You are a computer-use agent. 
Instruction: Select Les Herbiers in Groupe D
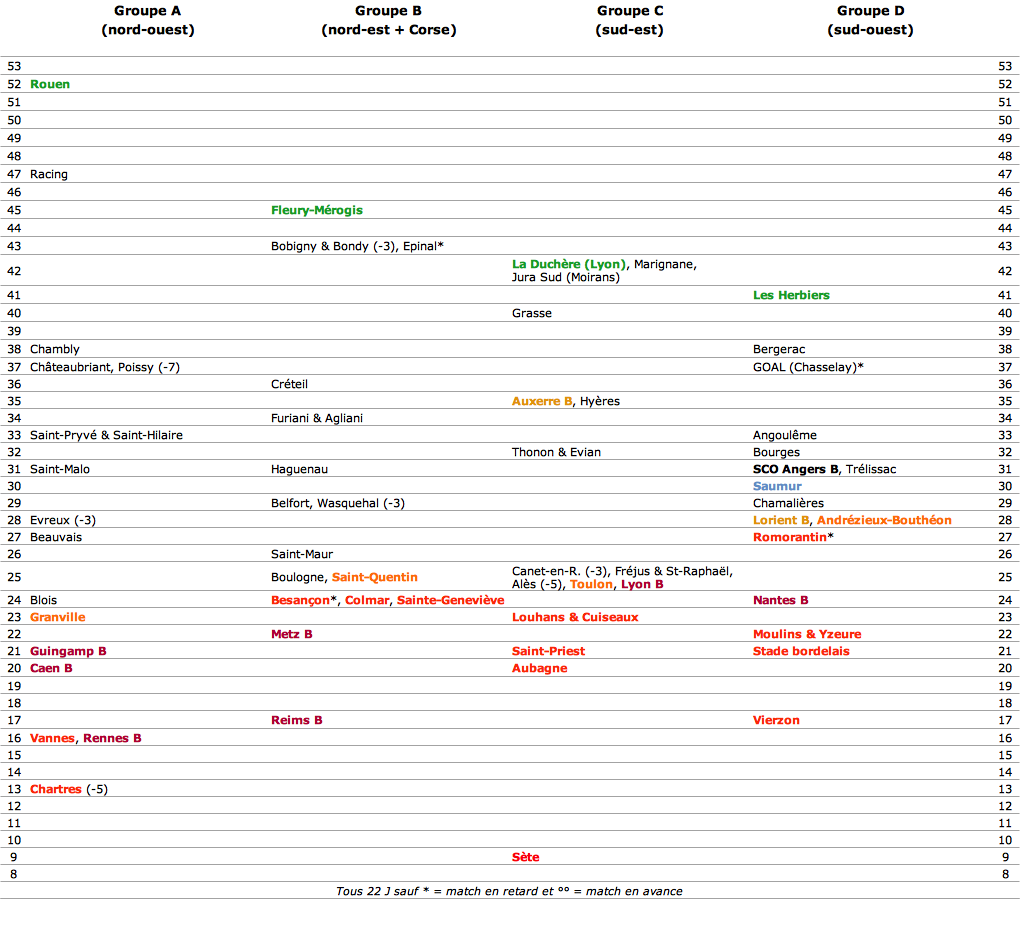pos(791,295)
